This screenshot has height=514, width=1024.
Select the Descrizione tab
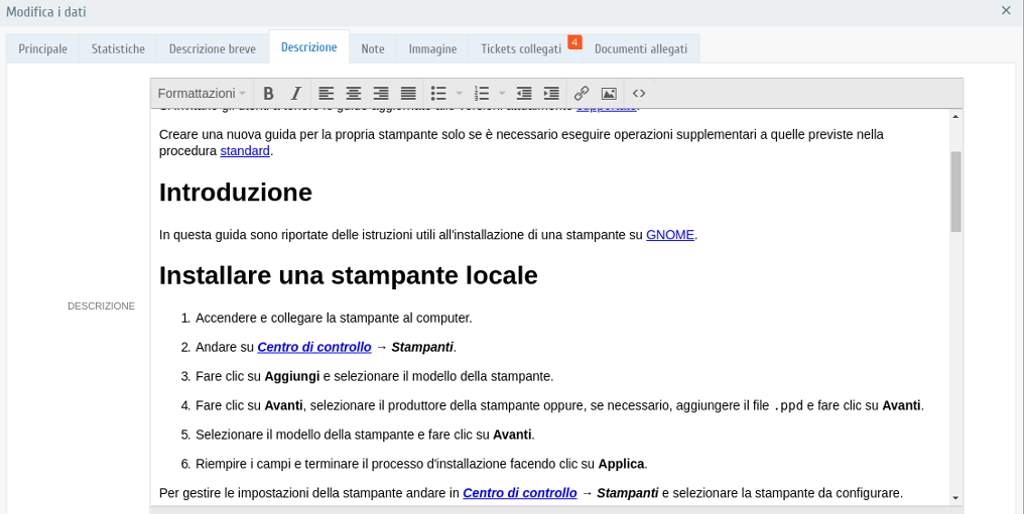(309, 47)
